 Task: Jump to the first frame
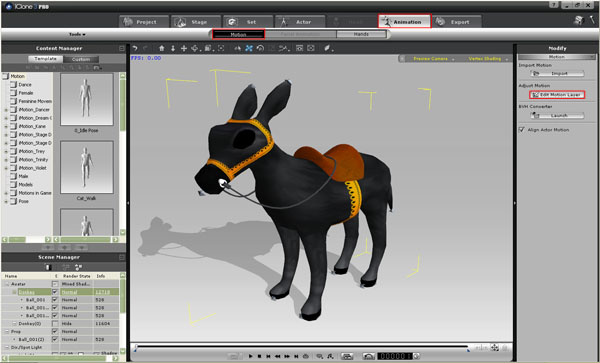point(269,356)
